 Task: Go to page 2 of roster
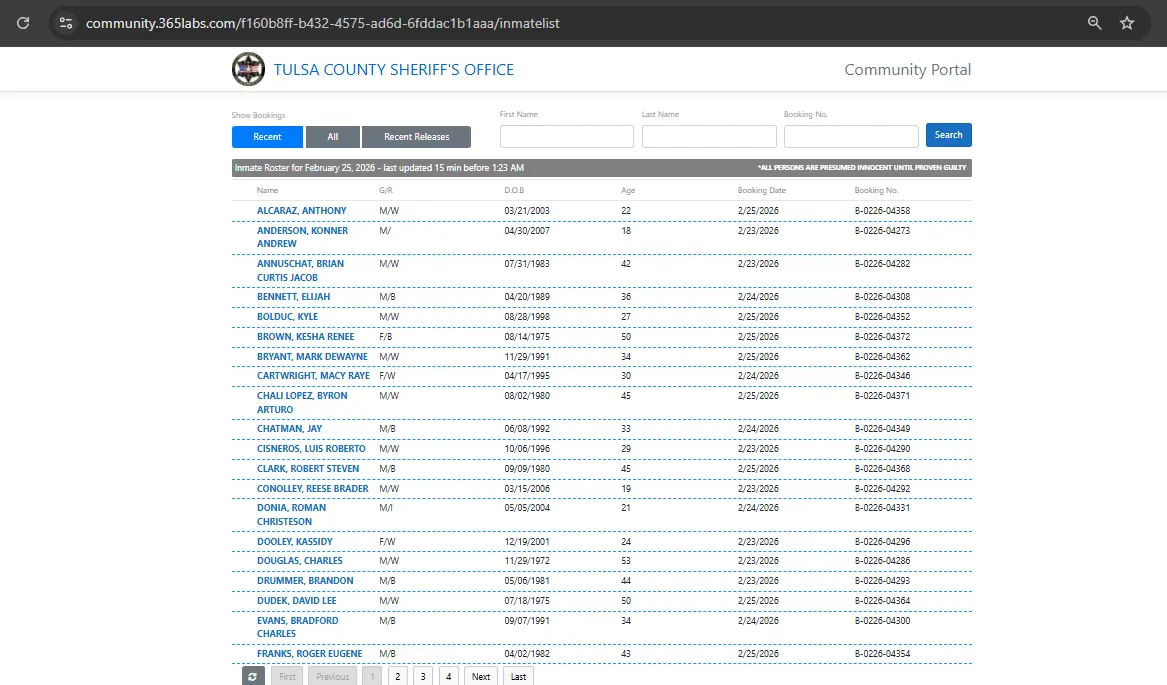pos(397,676)
